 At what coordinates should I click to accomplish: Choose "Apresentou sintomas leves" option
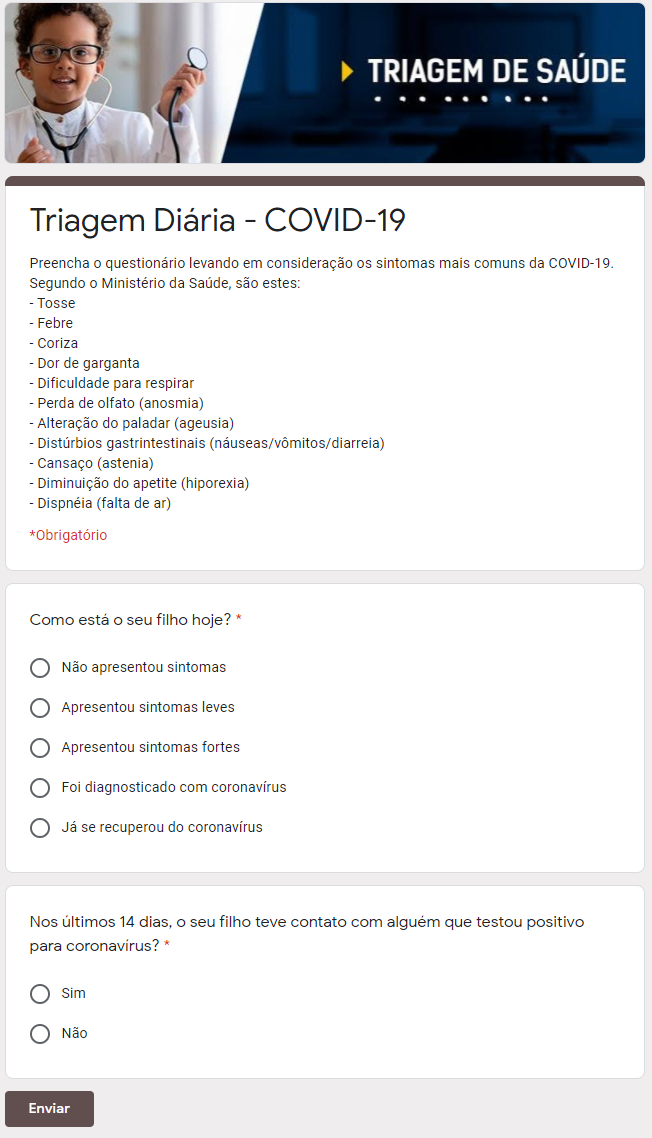(40, 708)
